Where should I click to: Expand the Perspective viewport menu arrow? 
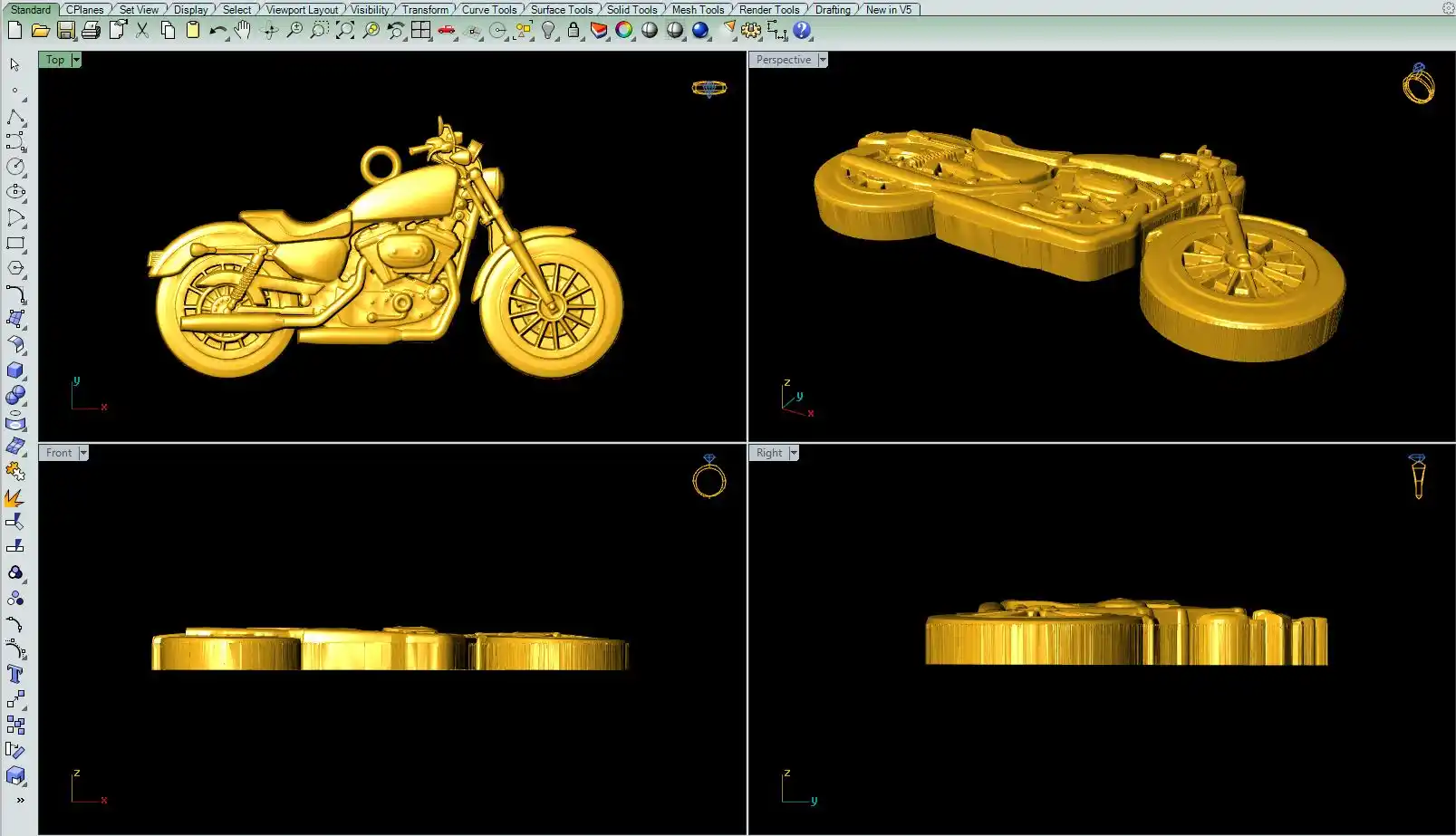click(823, 60)
